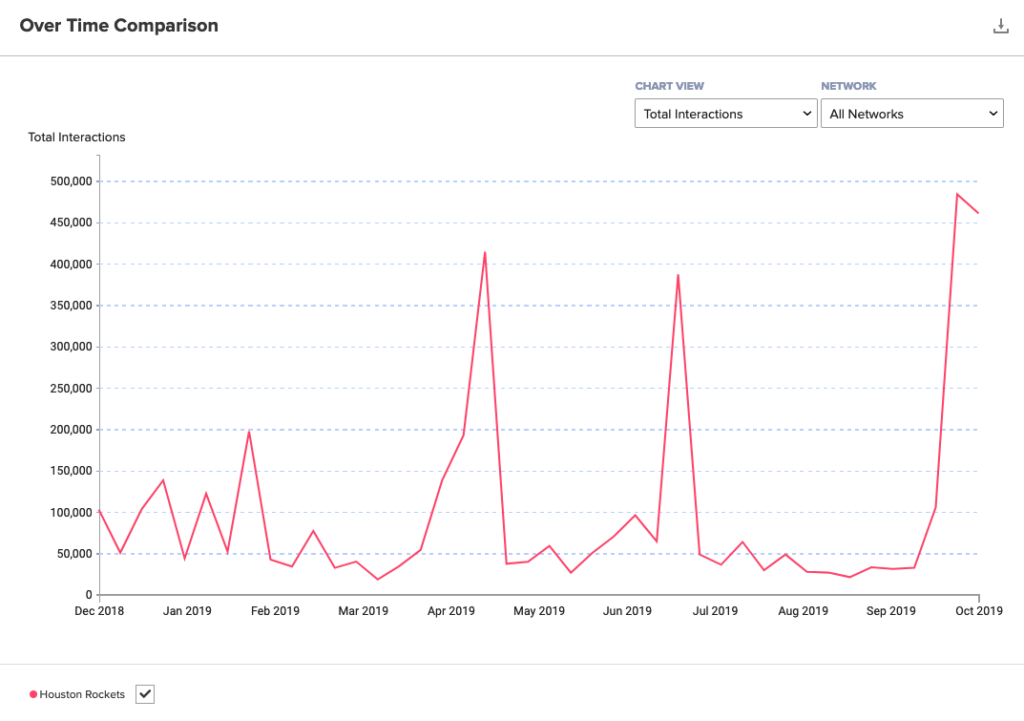This screenshot has width=1024, height=721.
Task: Click the CHART VIEW section label
Action: 670,86
